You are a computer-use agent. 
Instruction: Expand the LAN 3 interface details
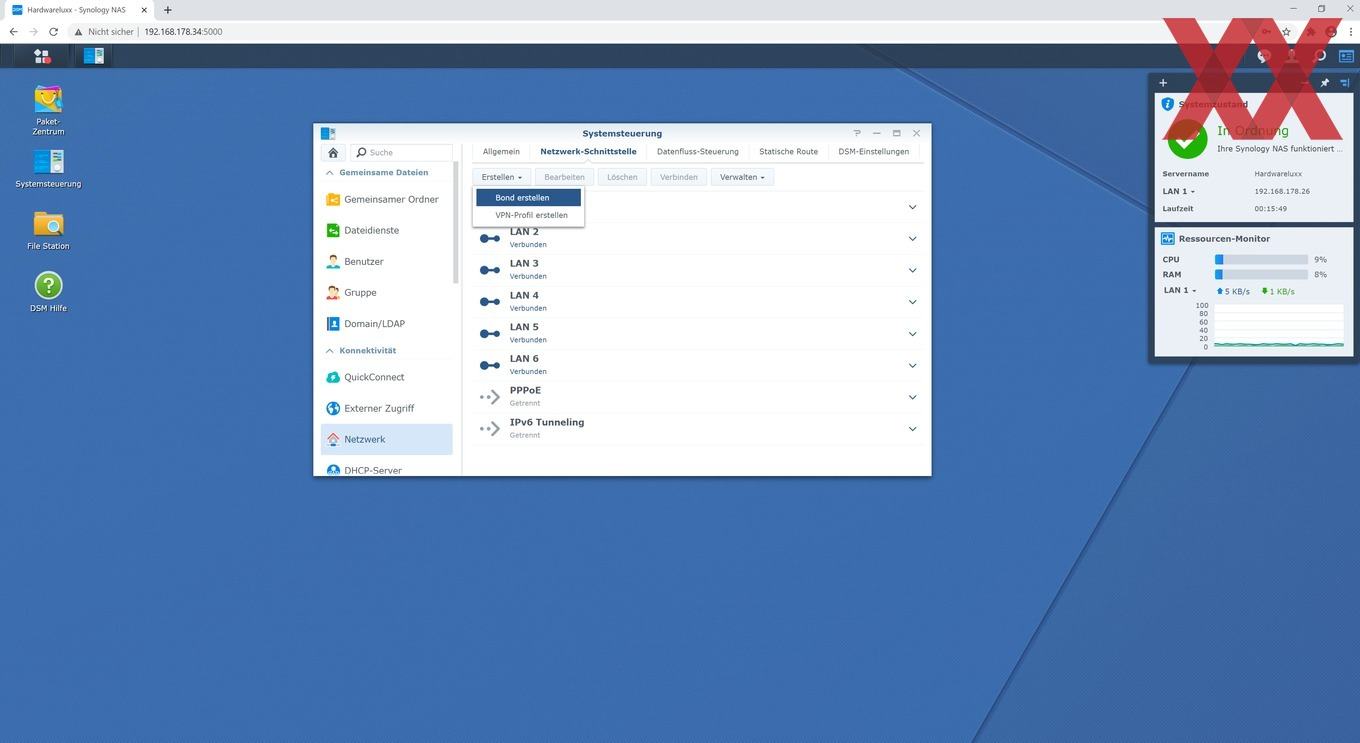(912, 270)
